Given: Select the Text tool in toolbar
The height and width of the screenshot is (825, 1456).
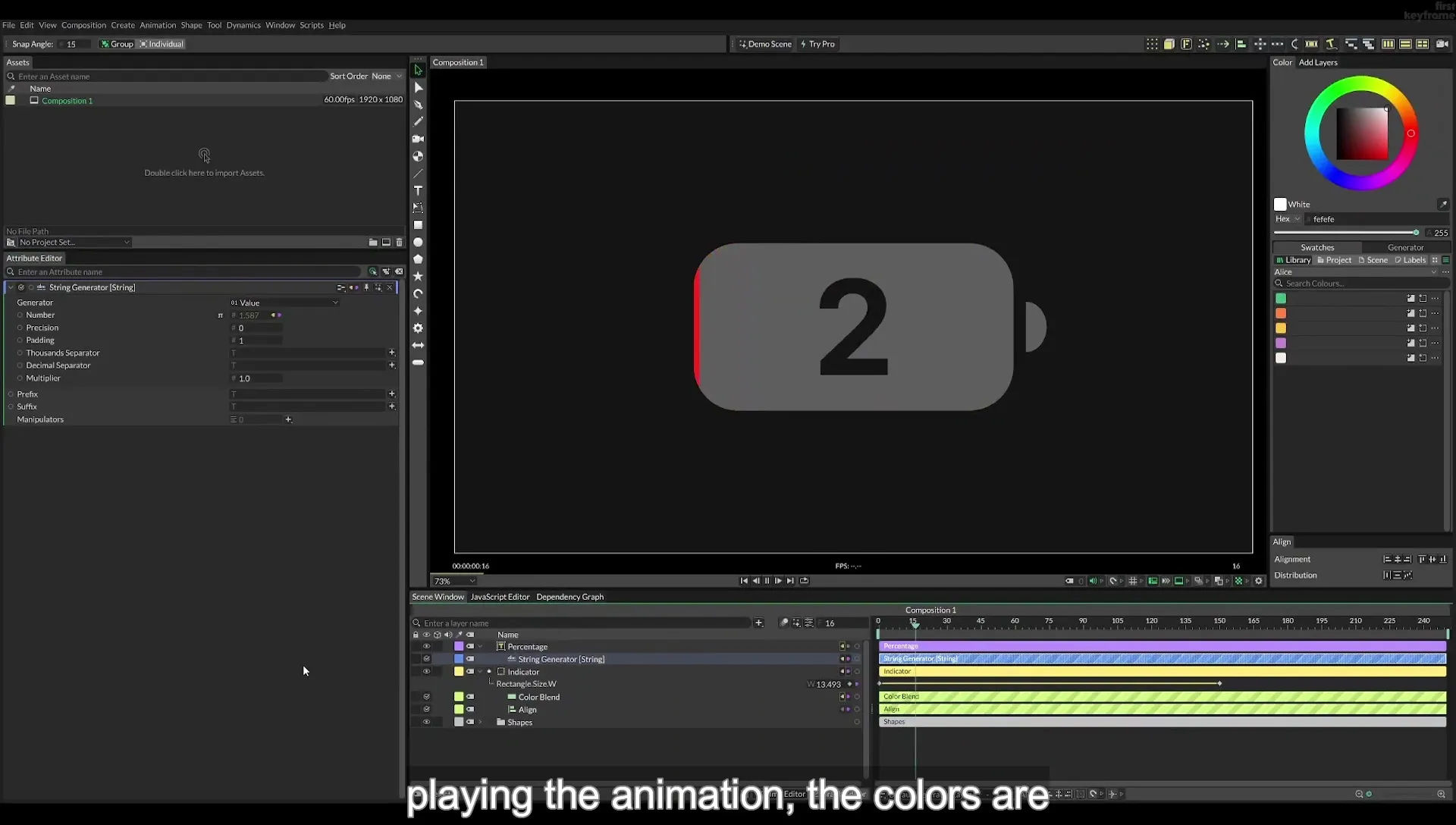Looking at the screenshot, I should click(418, 190).
